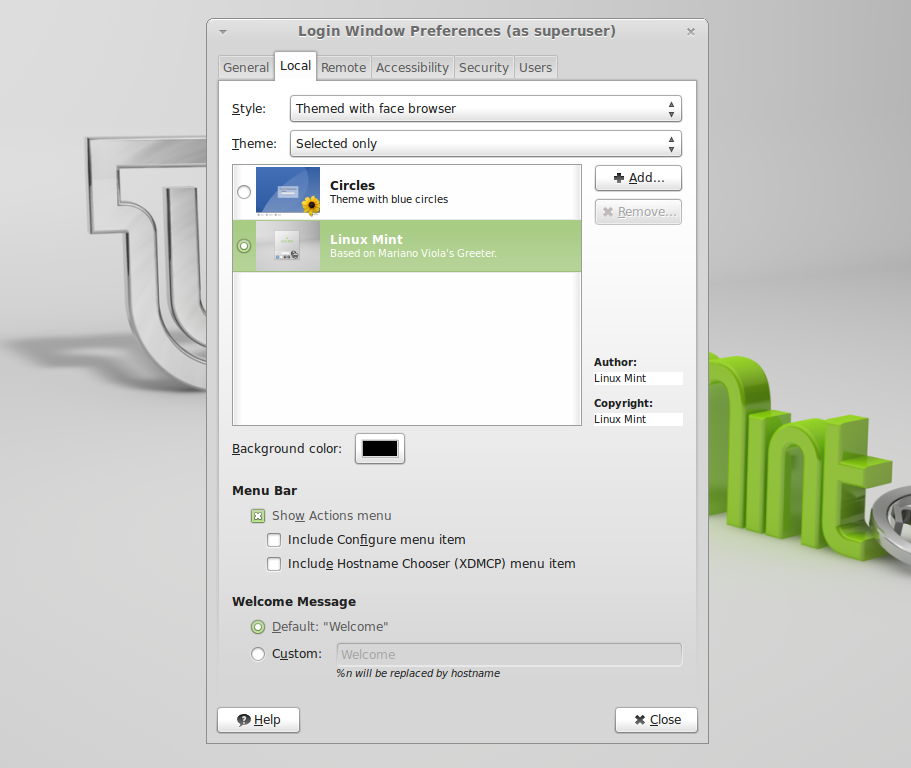The image size is (911, 768).
Task: Open the window menu arrow in title bar
Action: click(x=223, y=32)
